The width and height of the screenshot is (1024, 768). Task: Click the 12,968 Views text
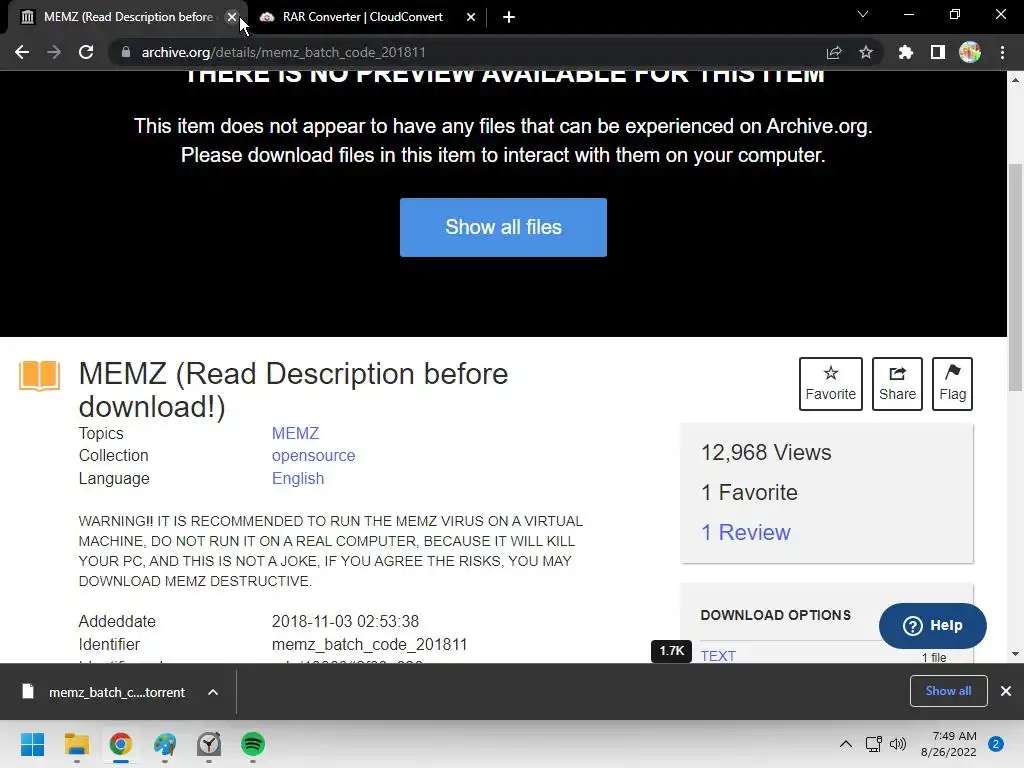click(x=766, y=453)
